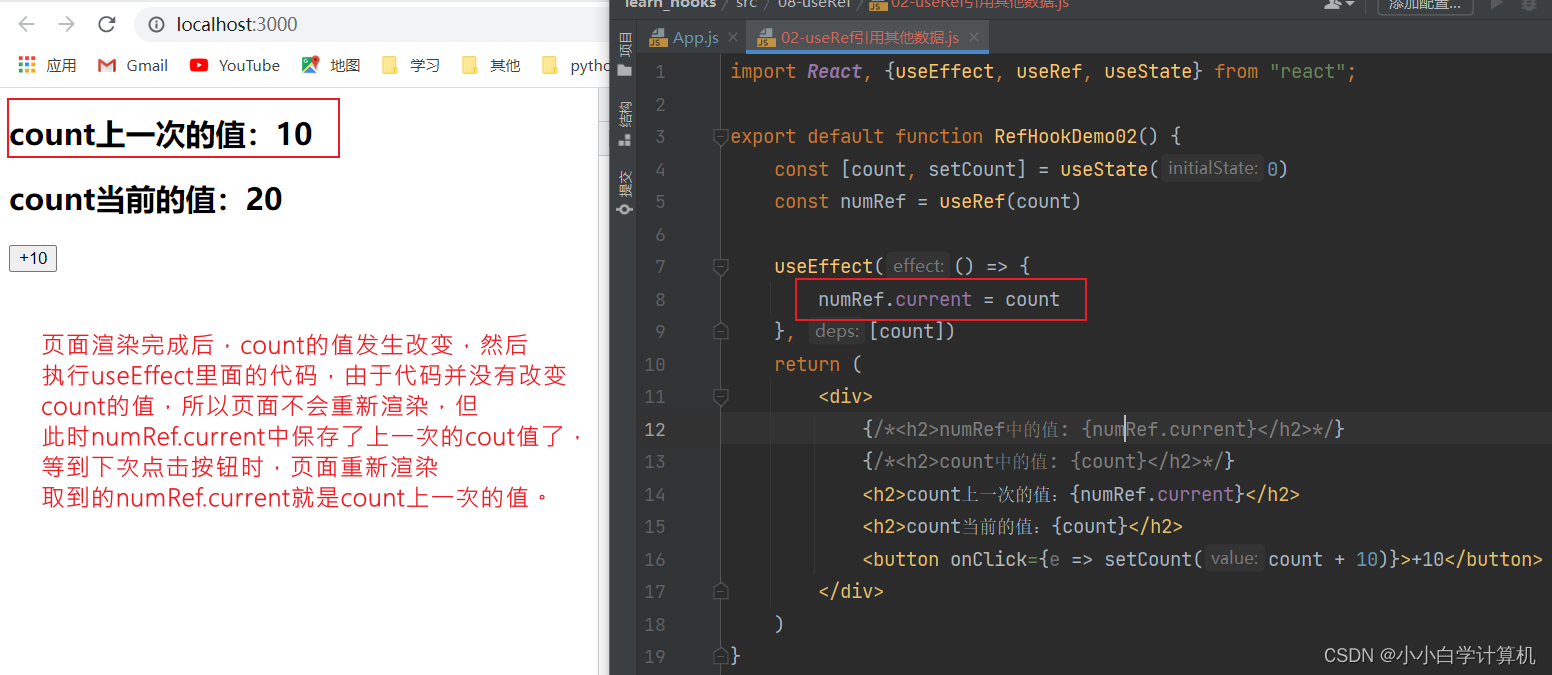
Task: Click the closing </div> tag on line 17
Action: point(851,591)
